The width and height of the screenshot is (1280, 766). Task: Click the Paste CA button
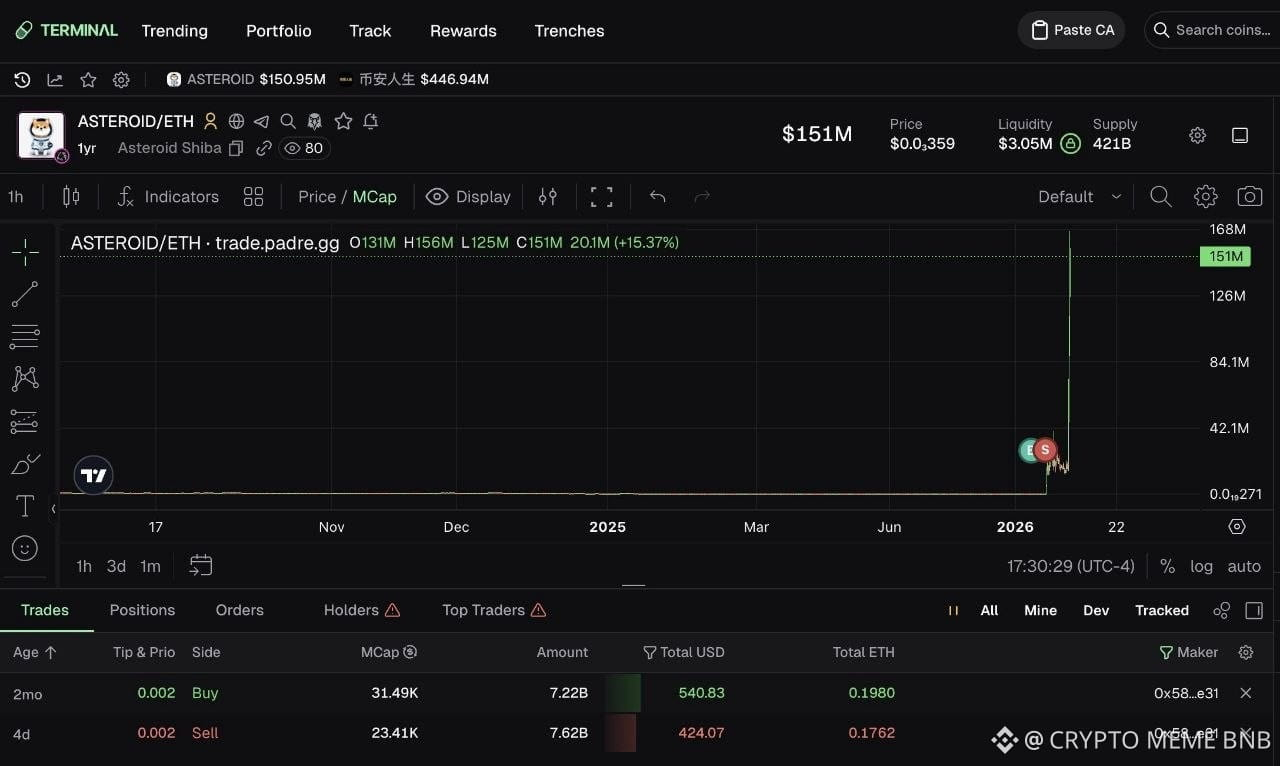coord(1072,30)
